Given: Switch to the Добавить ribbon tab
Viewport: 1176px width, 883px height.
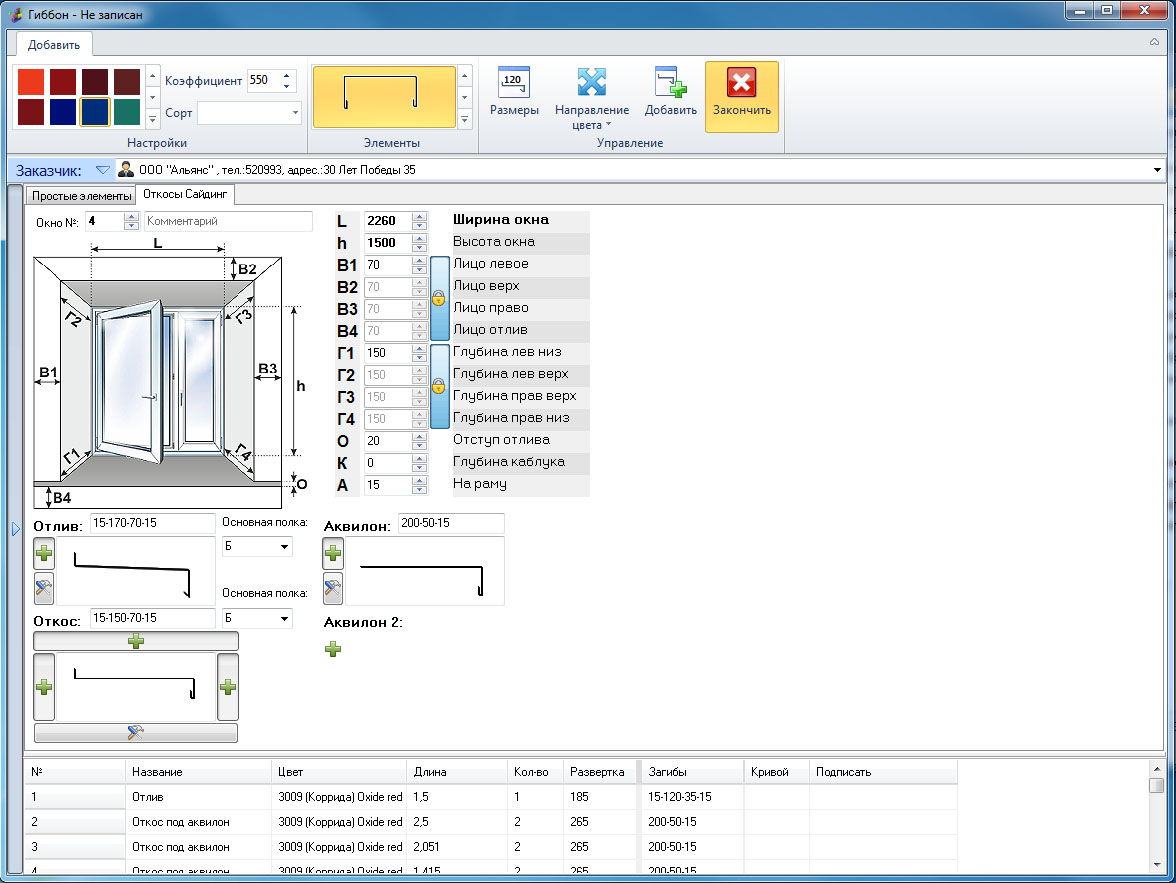Looking at the screenshot, I should (x=54, y=45).
